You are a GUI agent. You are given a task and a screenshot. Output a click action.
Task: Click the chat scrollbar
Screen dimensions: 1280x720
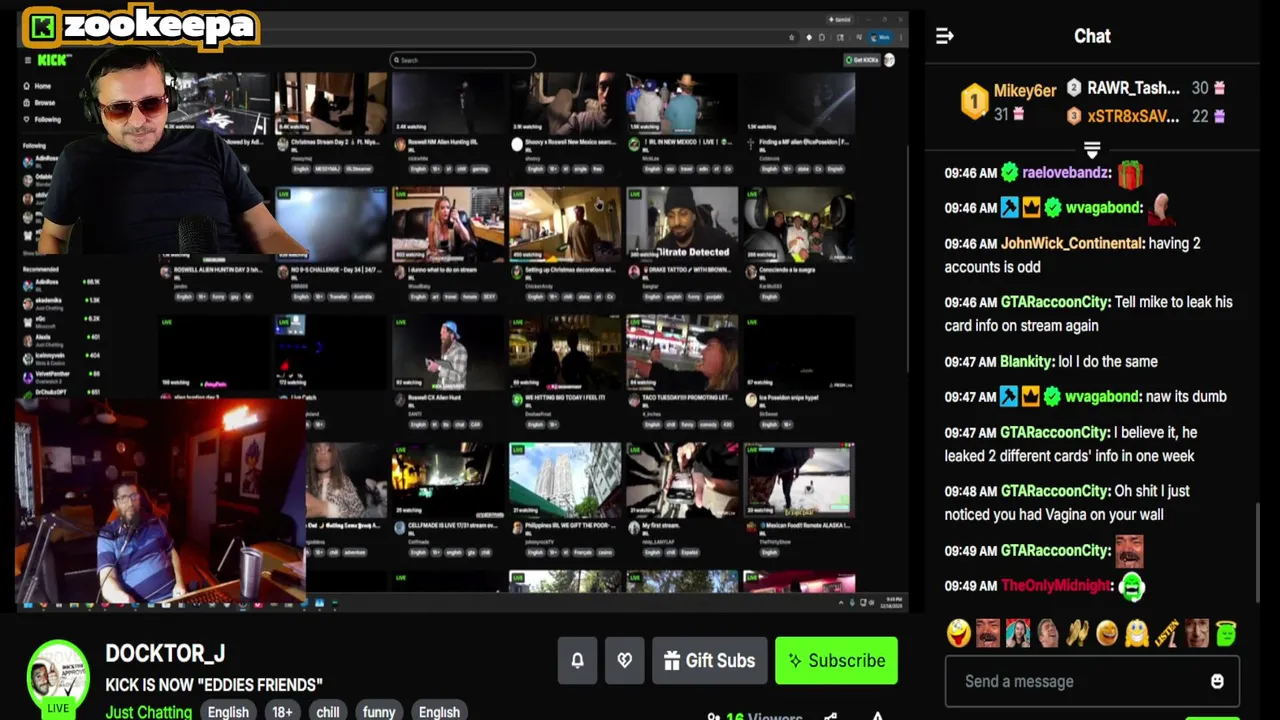click(1259, 552)
